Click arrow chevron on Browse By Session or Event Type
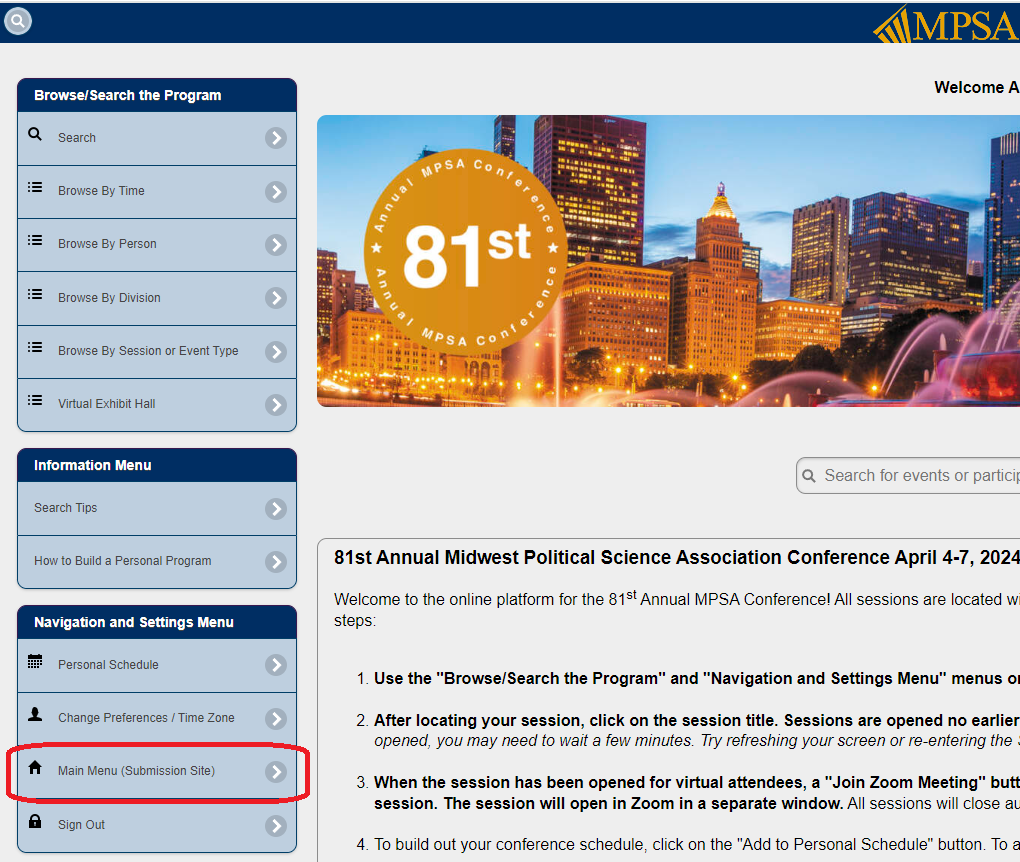The image size is (1020, 862). 276,352
